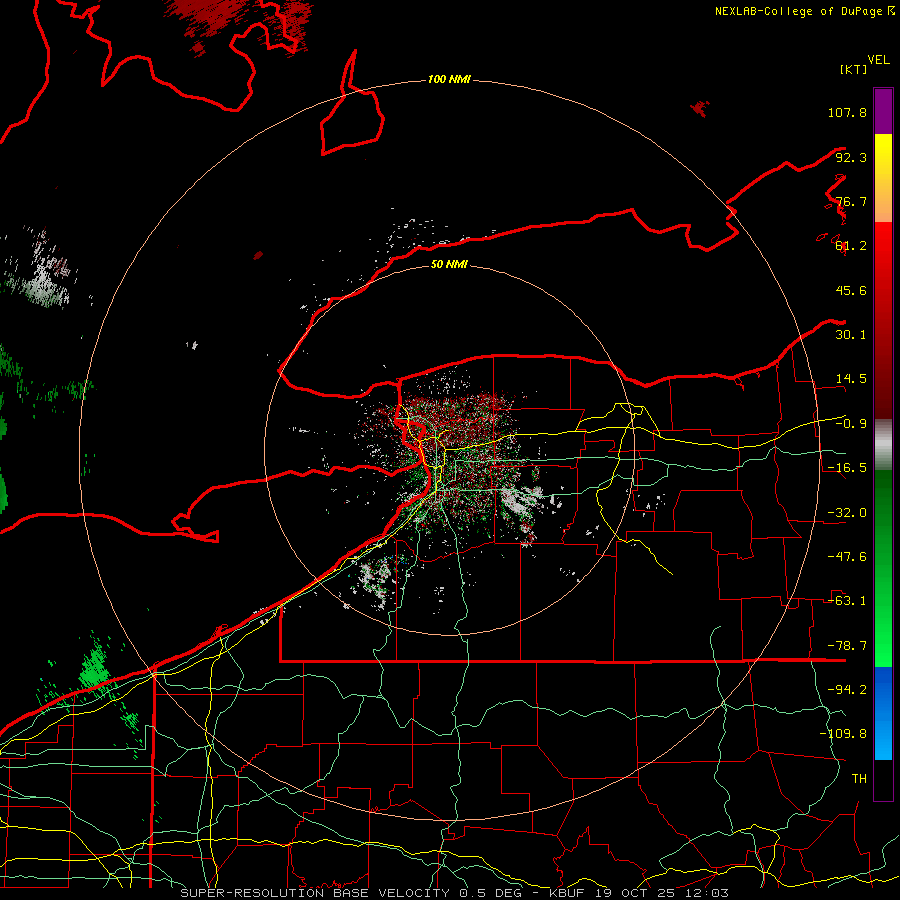Click the 100 NMI range ring label
Image resolution: width=900 pixels, height=900 pixels.
coord(449,79)
